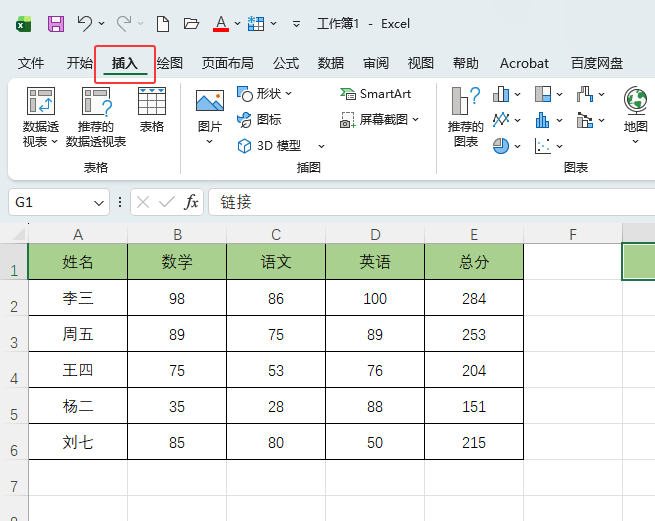Expand the Name Box dropdown next to G1

tap(99, 203)
